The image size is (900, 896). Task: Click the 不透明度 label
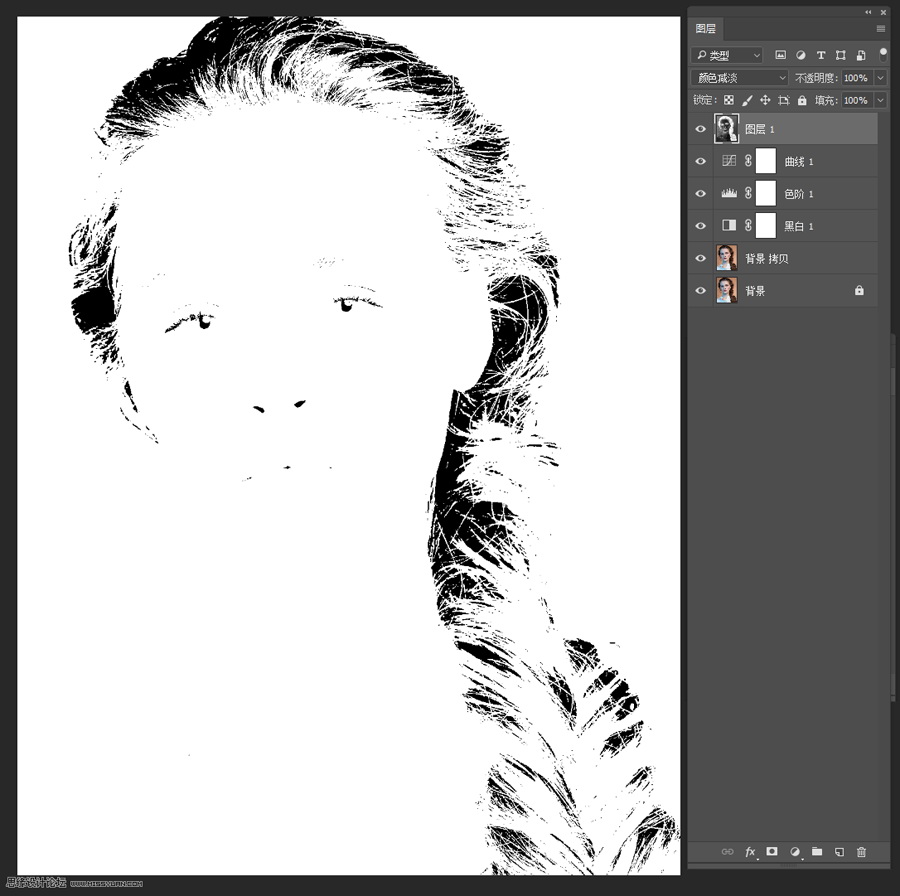click(x=816, y=77)
